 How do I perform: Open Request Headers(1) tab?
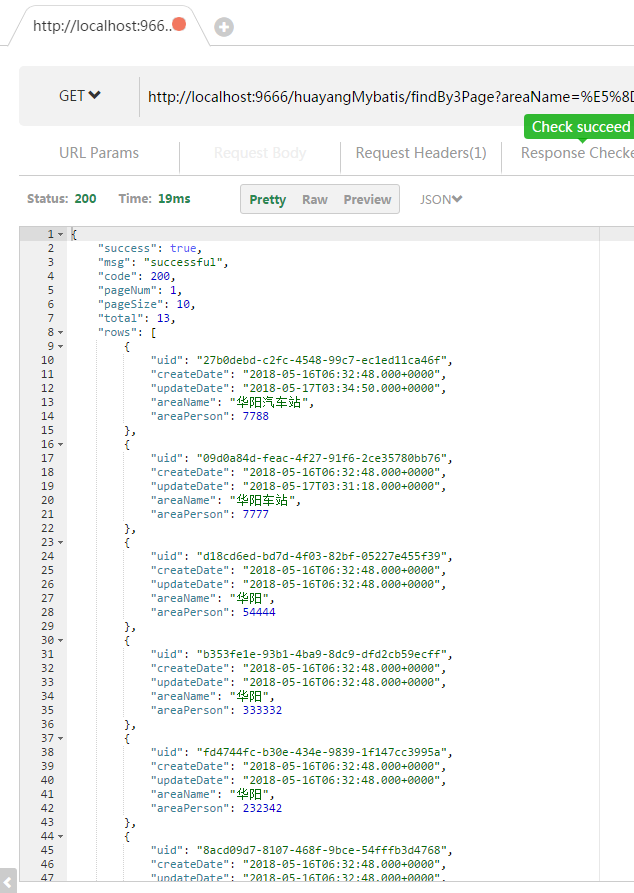421,153
